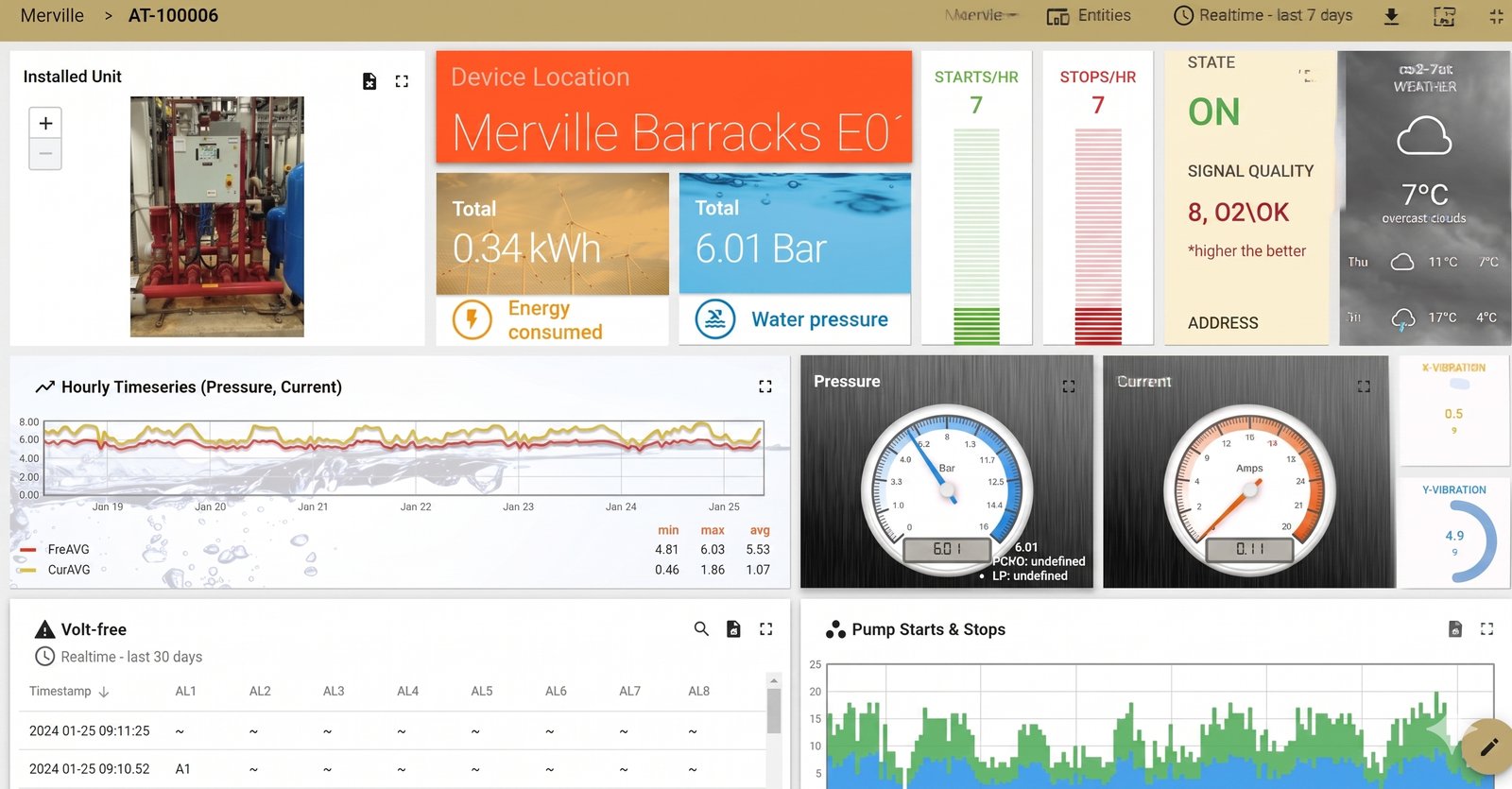The image size is (1512, 789).
Task: Open the Entities view
Action: click(x=1089, y=15)
